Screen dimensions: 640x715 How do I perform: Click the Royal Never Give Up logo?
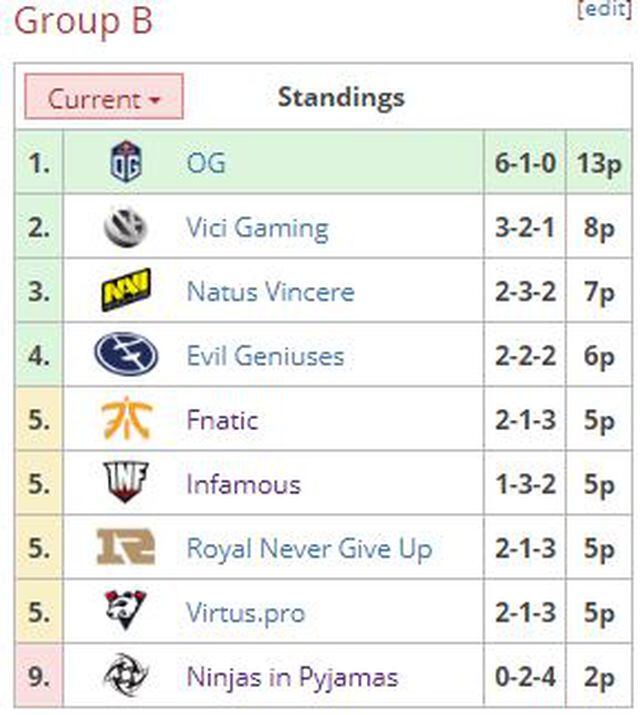click(126, 548)
